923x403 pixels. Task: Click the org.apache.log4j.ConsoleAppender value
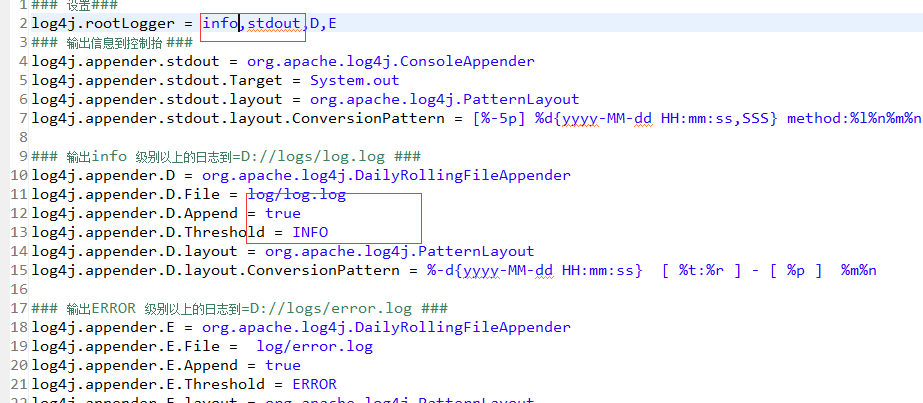(391, 61)
